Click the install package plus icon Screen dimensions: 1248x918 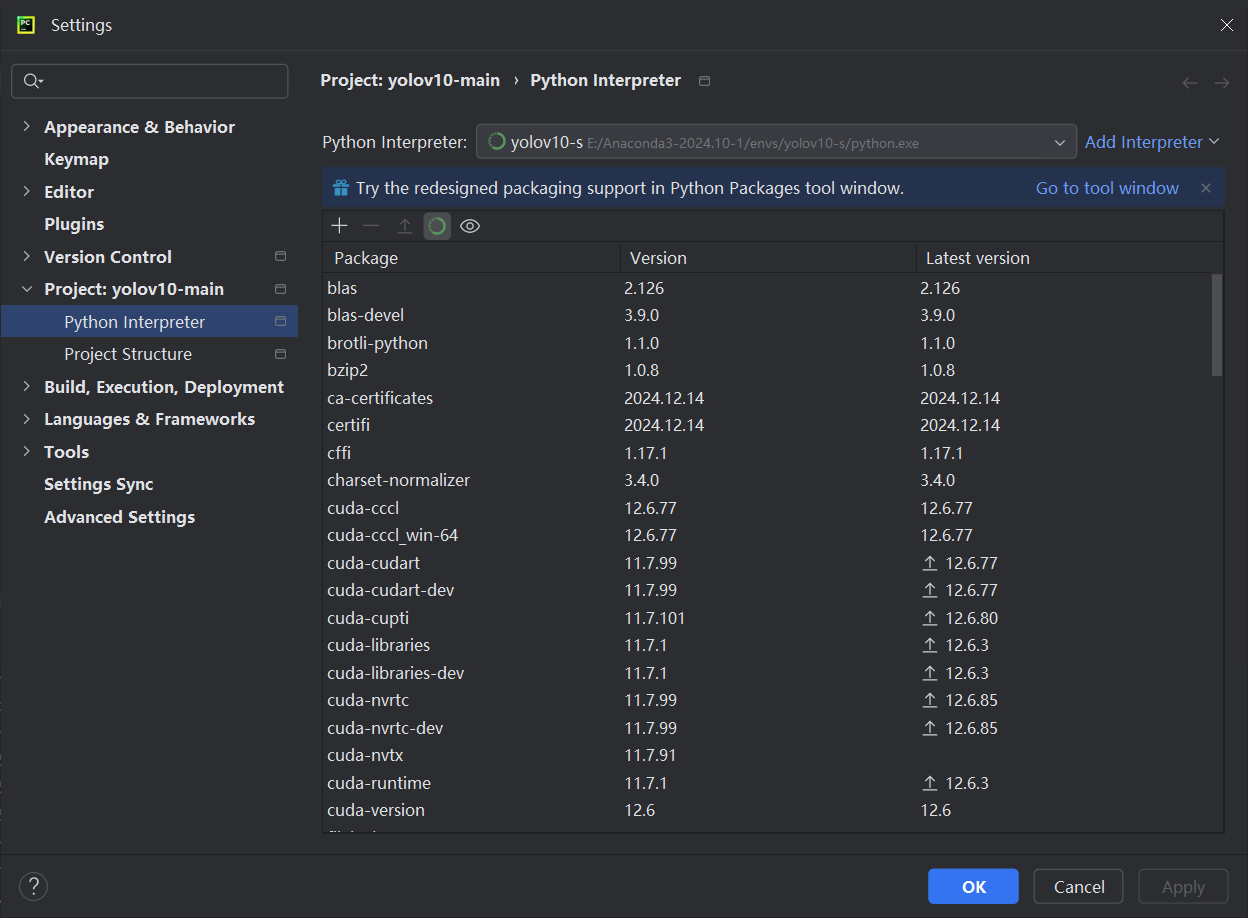[x=339, y=226]
